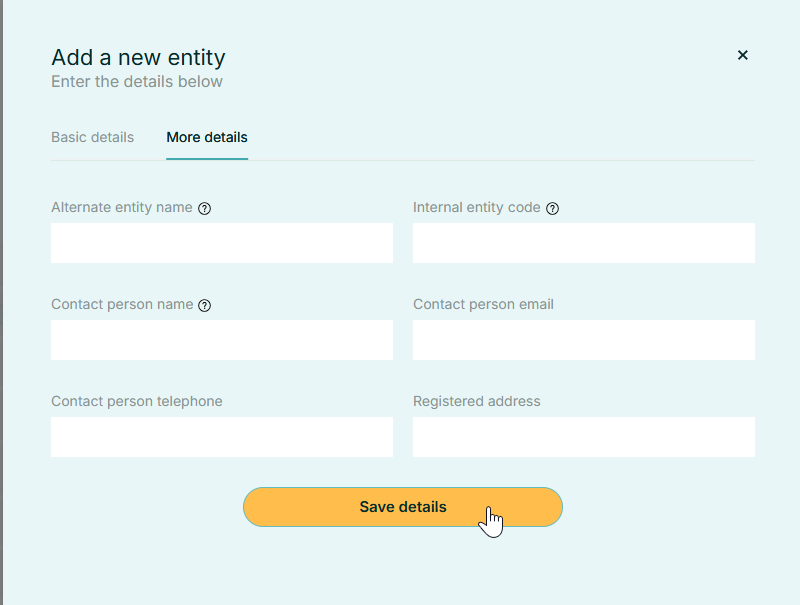Close the Add a new entity dialog
Image resolution: width=800 pixels, height=605 pixels.
(742, 55)
